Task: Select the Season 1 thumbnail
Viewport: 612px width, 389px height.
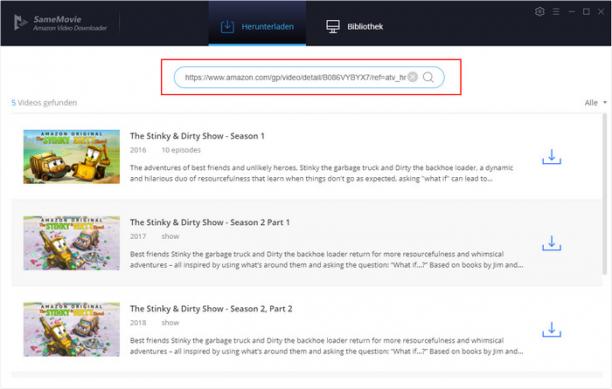Action: (x=71, y=157)
